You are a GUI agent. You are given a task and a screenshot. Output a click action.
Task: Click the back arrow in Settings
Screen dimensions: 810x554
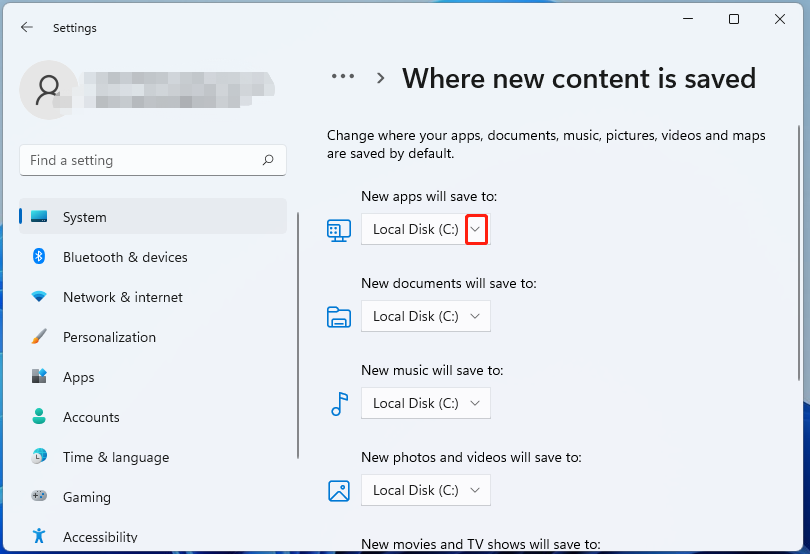27,27
